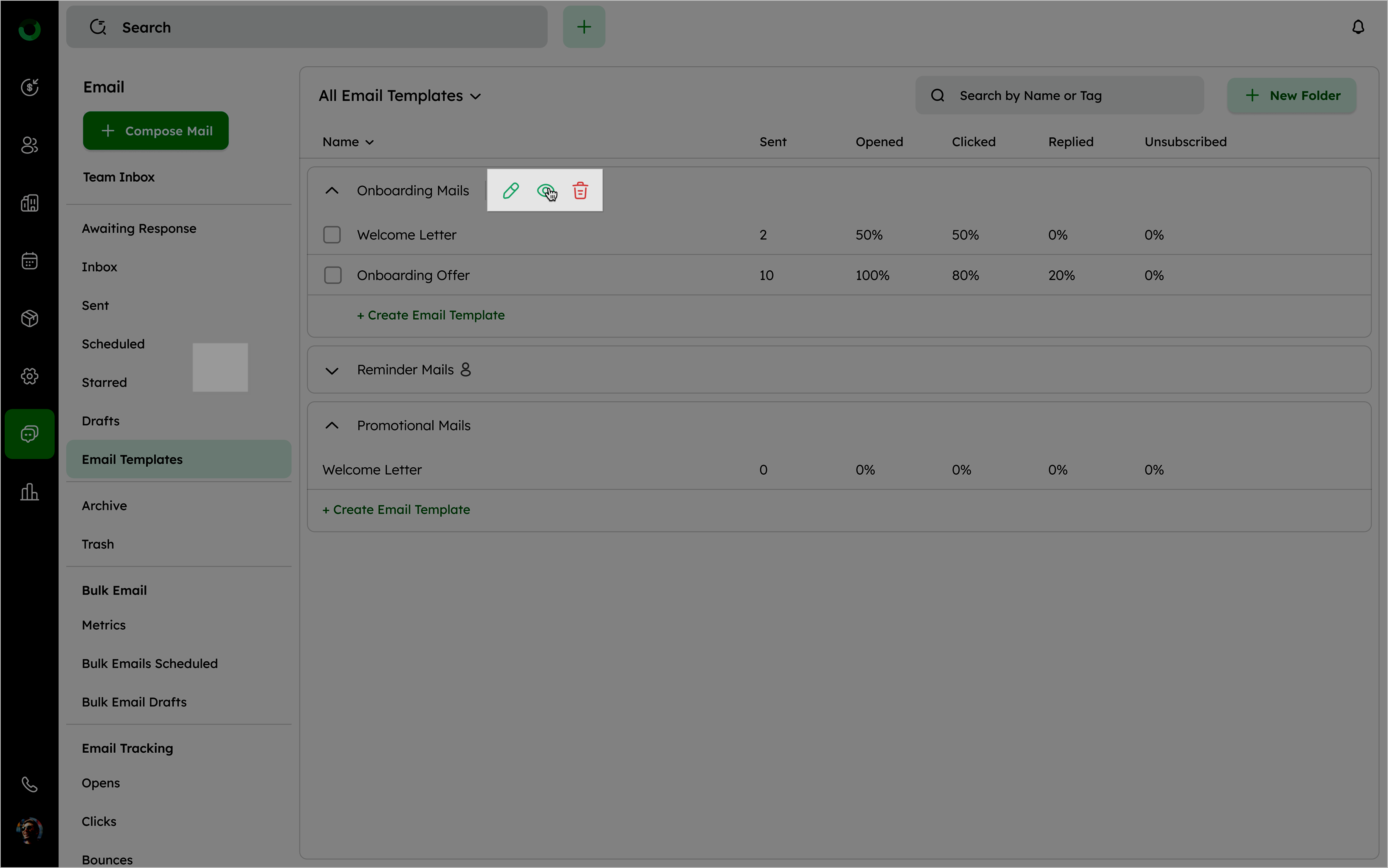Collapse the Onboarding Mails folder

pyautogui.click(x=332, y=190)
